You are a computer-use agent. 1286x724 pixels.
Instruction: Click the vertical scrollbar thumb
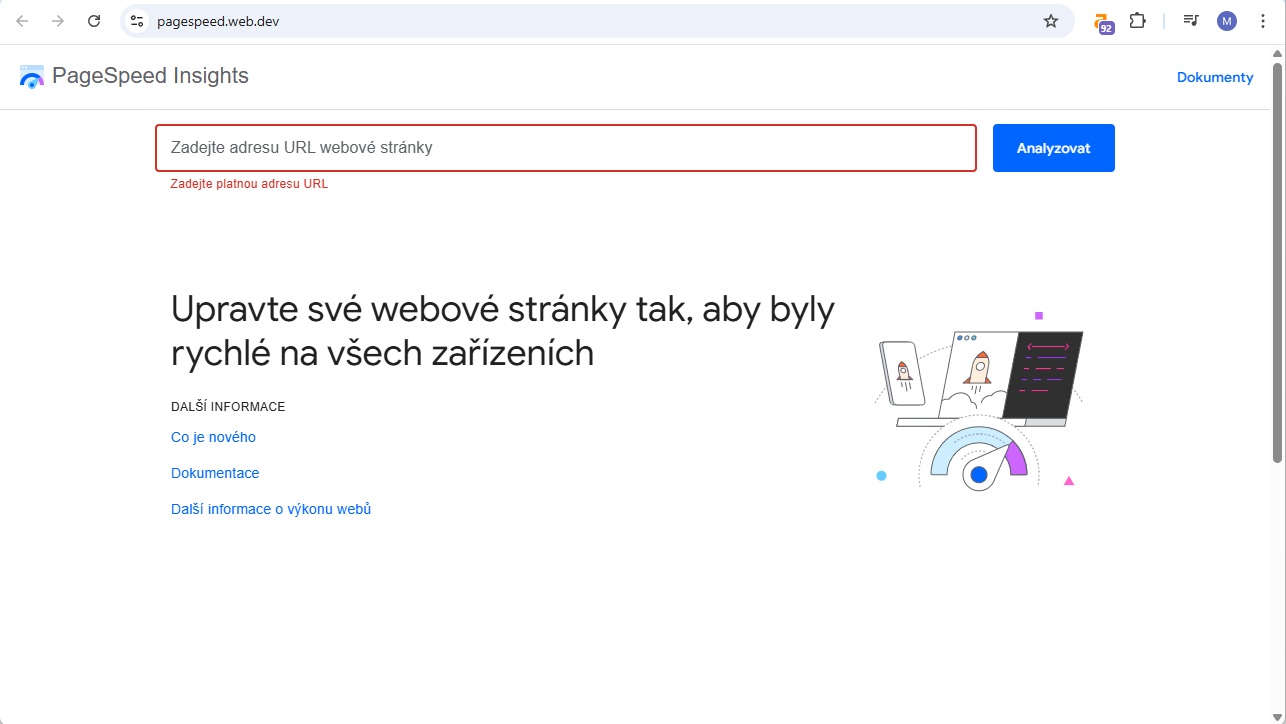[1277, 262]
